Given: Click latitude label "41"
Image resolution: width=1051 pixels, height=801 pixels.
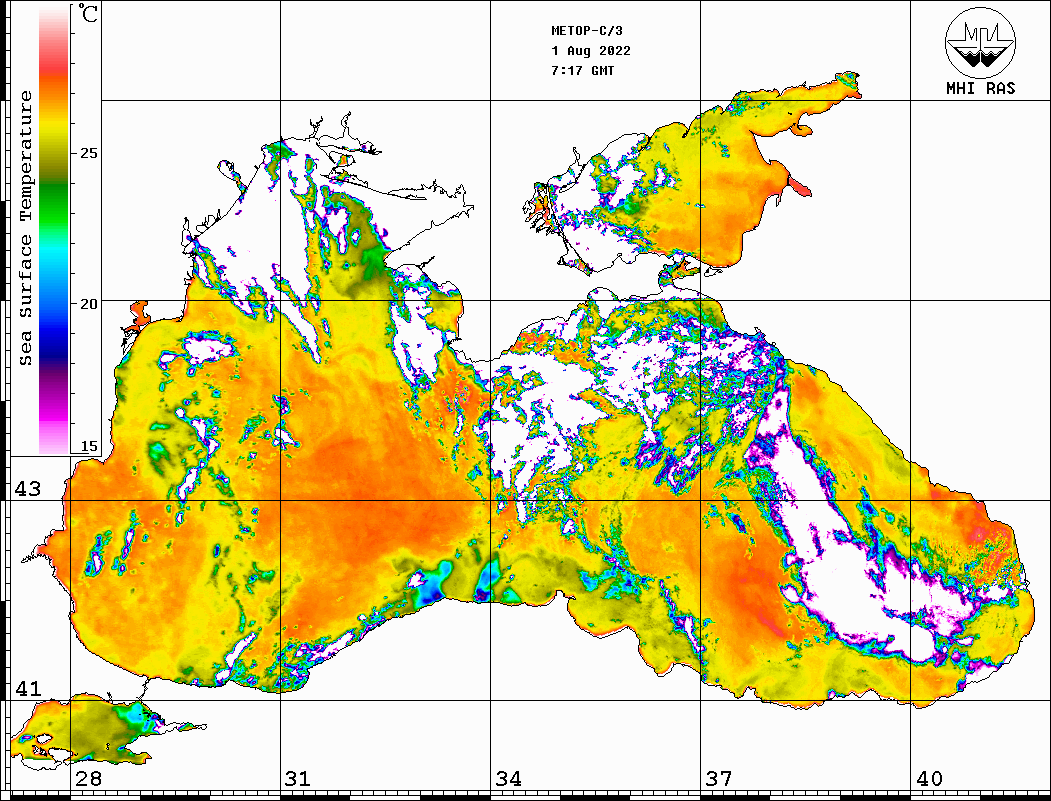Looking at the screenshot, I should [28, 688].
